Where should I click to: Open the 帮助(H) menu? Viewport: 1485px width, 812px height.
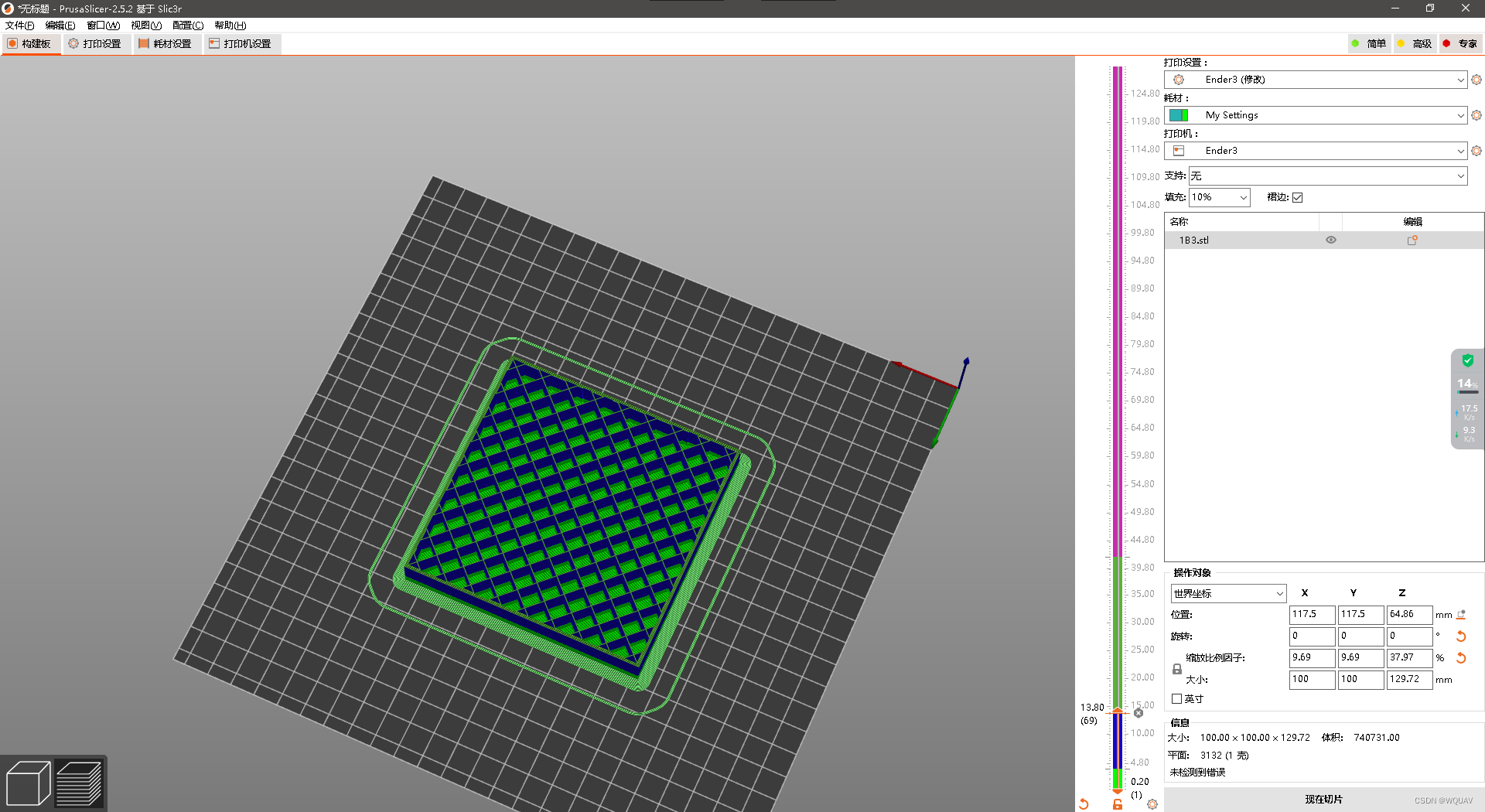[x=230, y=26]
